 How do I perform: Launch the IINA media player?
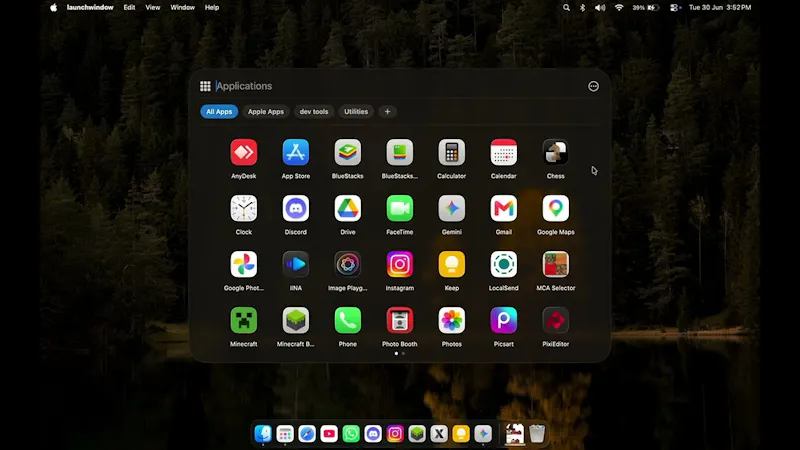click(x=295, y=265)
